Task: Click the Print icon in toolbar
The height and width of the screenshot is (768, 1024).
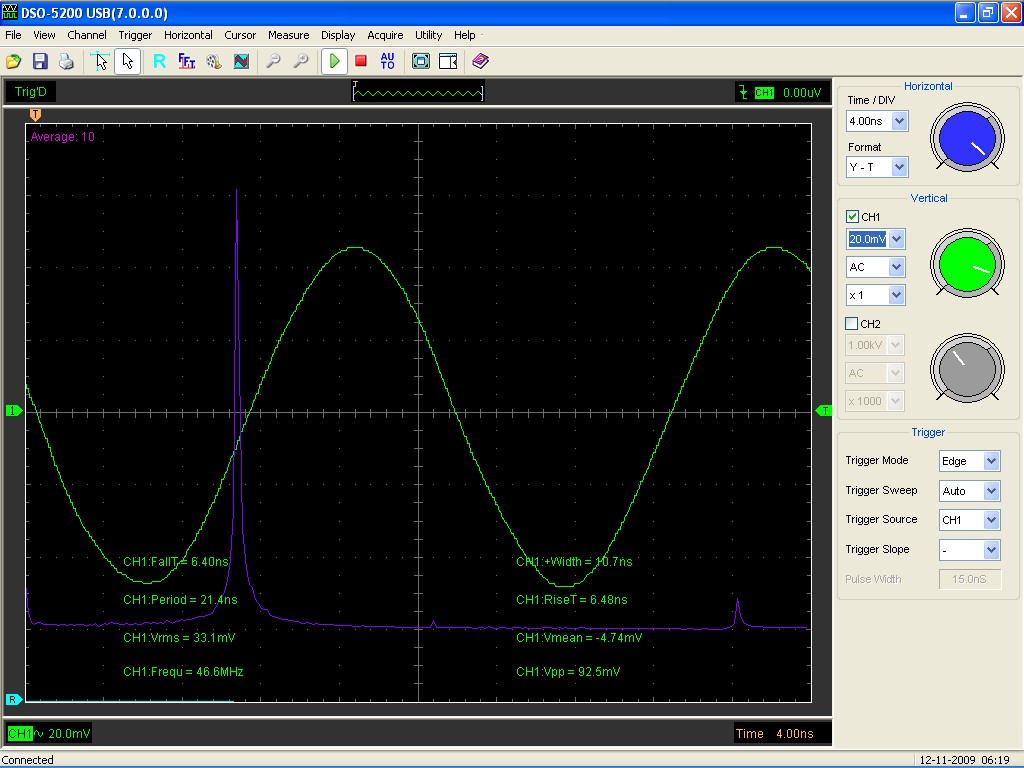Action: (x=66, y=61)
